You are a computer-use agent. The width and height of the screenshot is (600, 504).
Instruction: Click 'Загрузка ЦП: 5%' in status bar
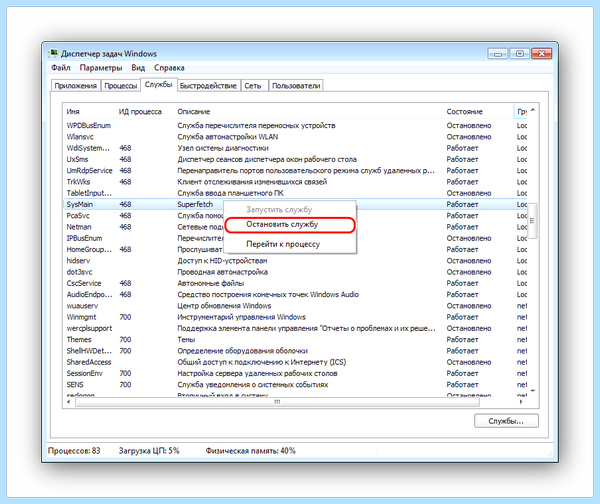[149, 451]
